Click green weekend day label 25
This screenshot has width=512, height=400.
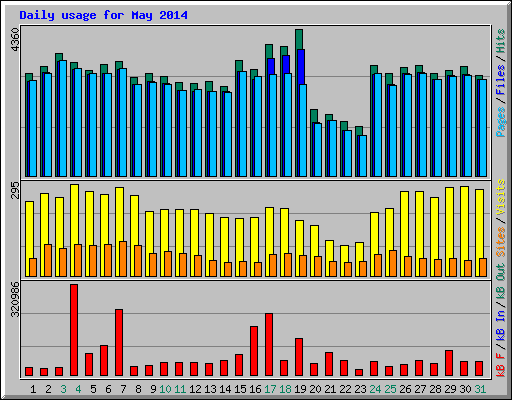(390, 389)
